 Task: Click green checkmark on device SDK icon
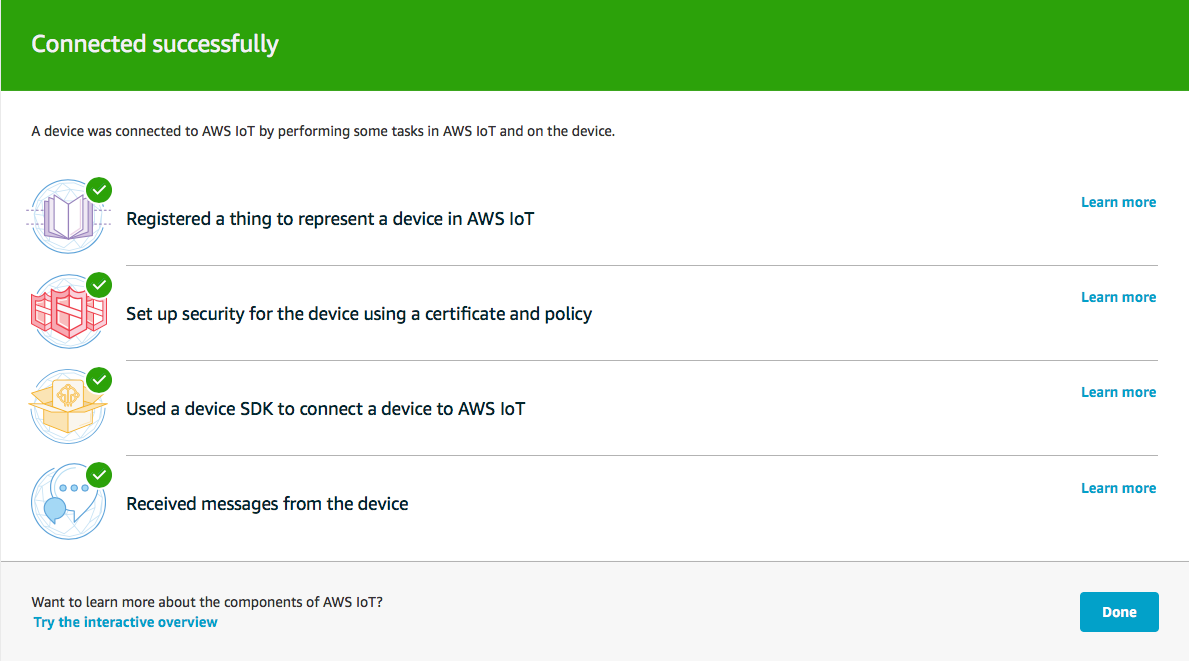[x=99, y=380]
